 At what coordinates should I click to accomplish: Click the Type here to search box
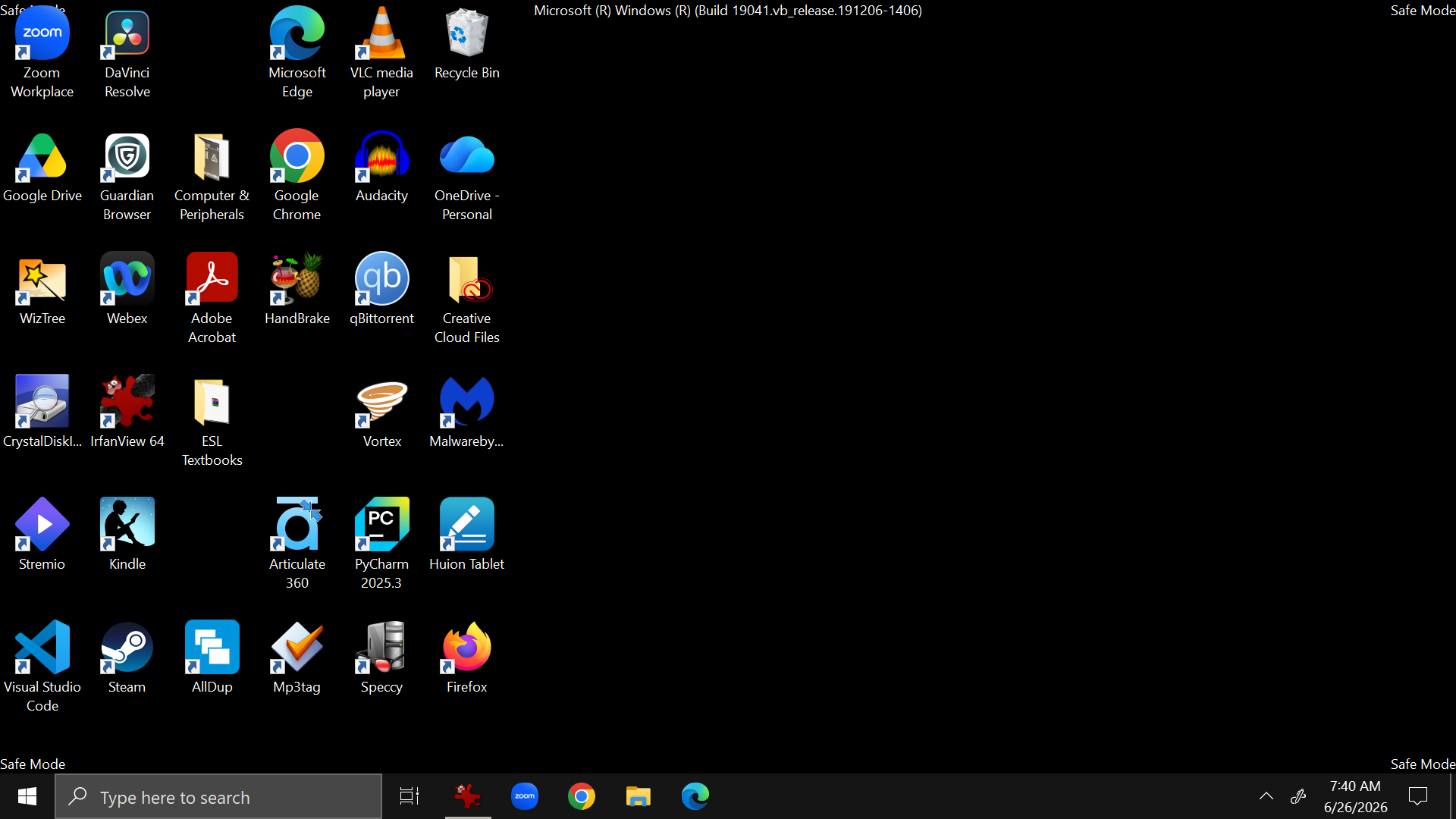218,797
